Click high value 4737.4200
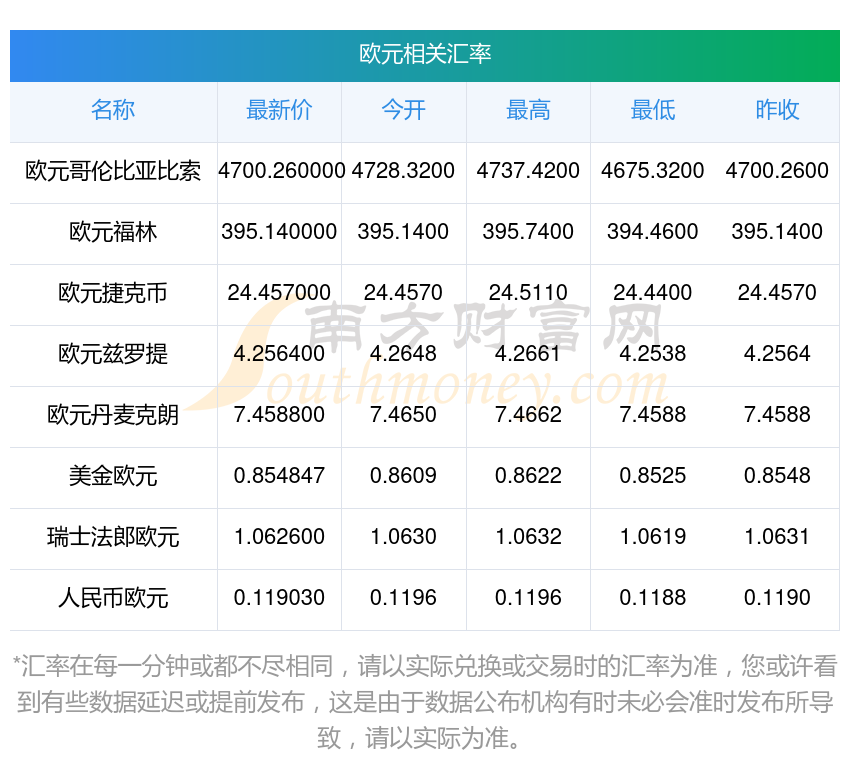 [528, 171]
